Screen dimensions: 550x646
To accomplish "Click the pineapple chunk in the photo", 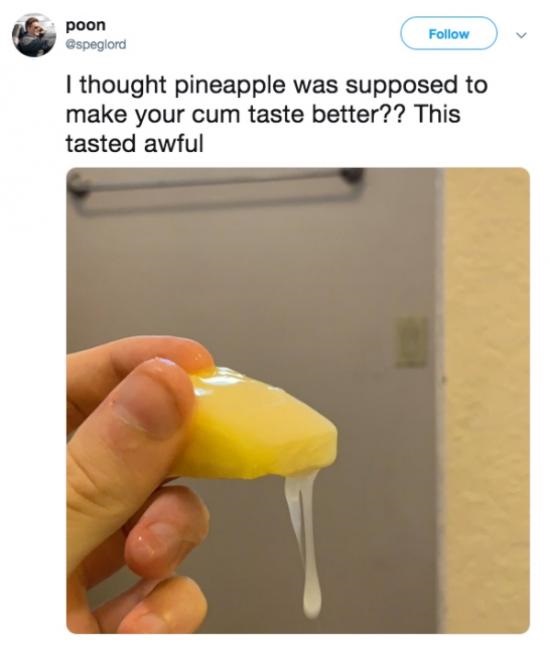I will click(x=257, y=424).
